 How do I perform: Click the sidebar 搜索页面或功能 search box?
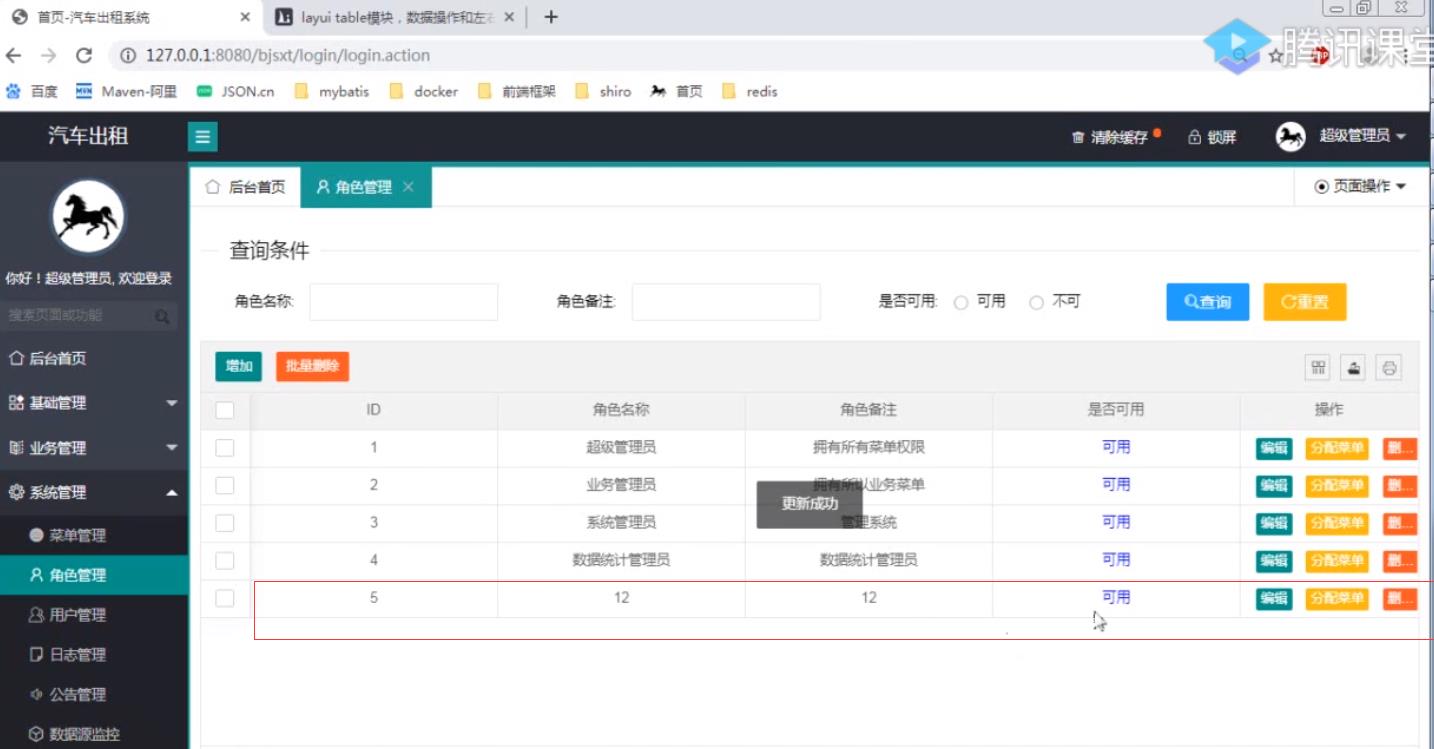coord(88,316)
